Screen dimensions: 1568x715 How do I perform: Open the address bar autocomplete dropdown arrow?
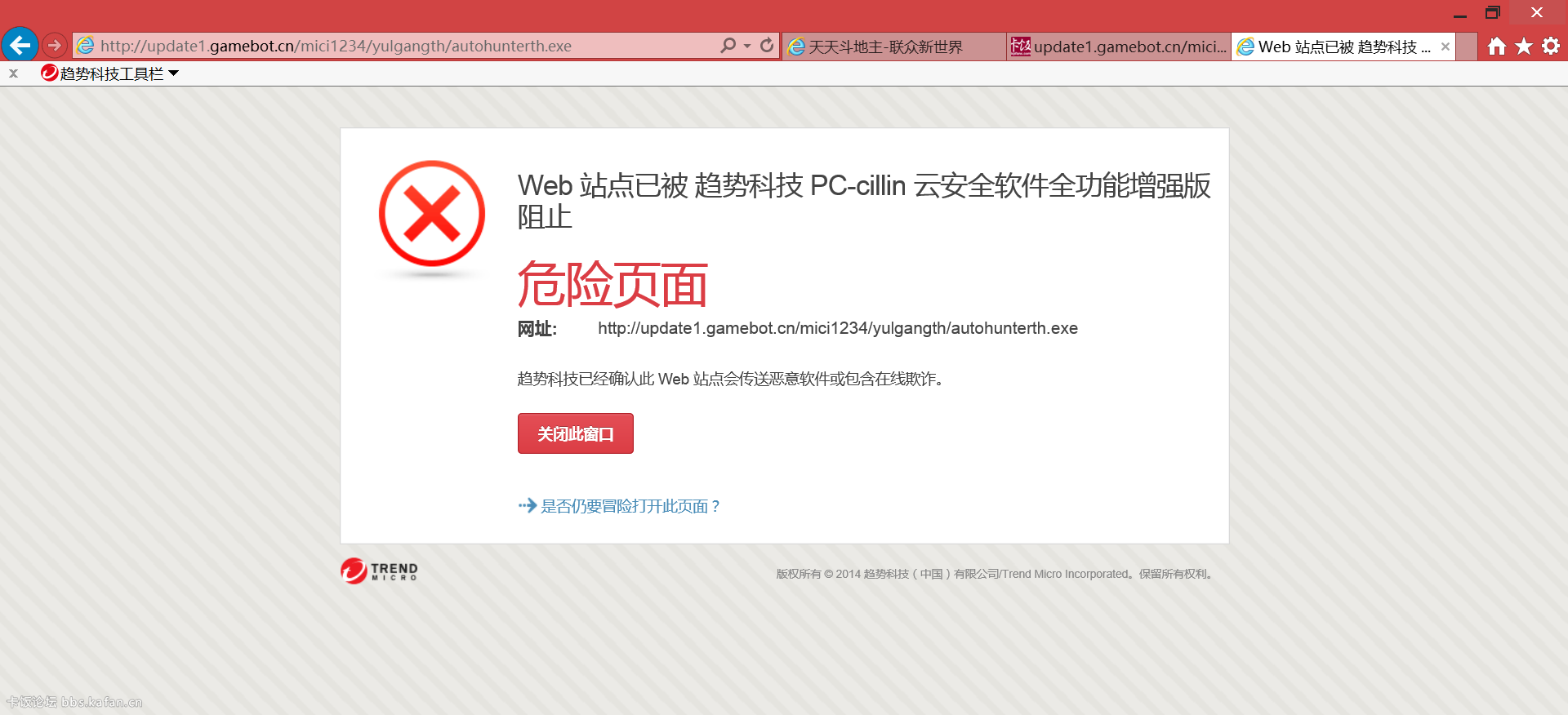(x=747, y=46)
